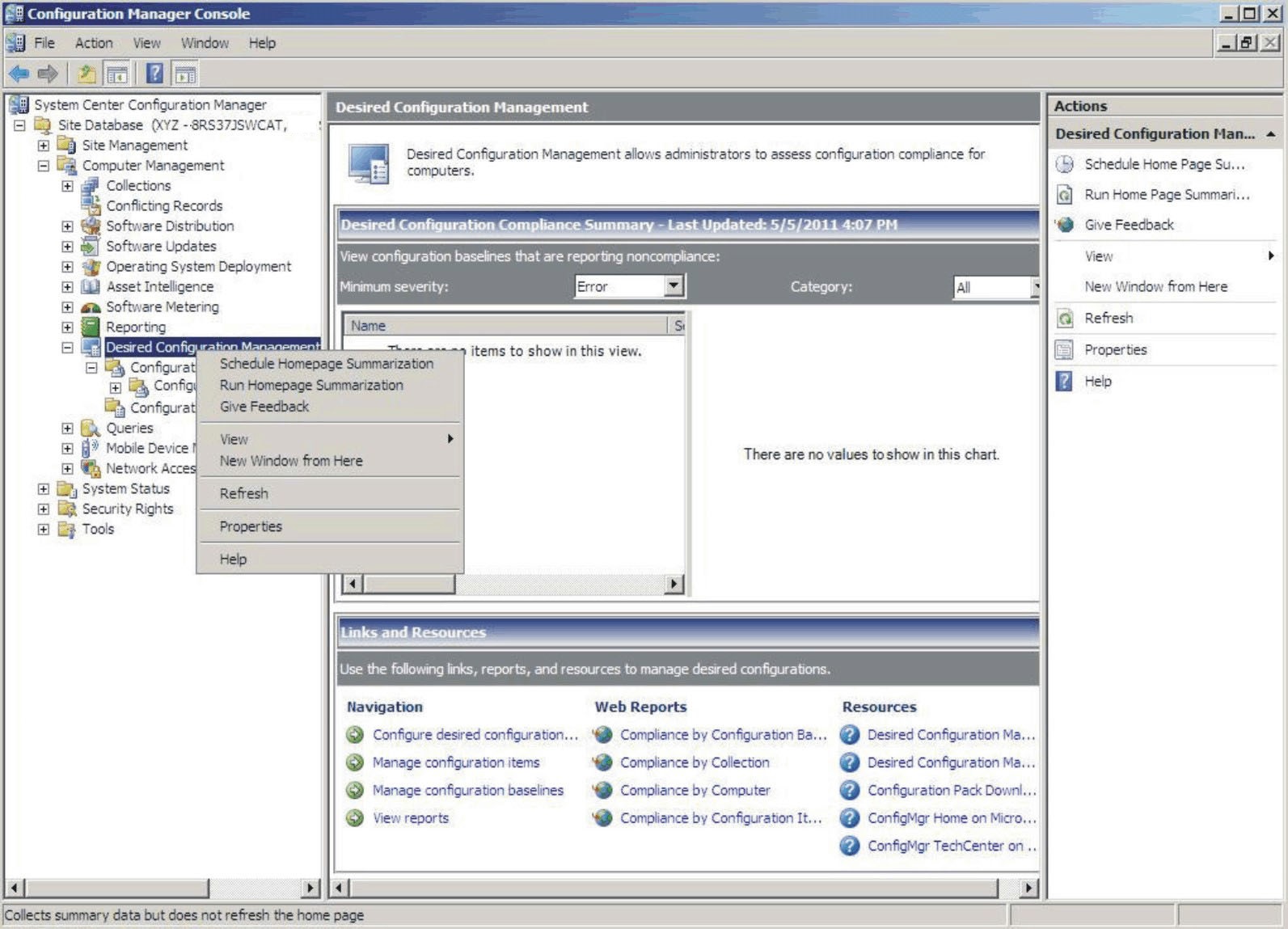Click the Run Home Page Summarization icon in Actions
This screenshot has width=1288, height=929.
click(1065, 195)
